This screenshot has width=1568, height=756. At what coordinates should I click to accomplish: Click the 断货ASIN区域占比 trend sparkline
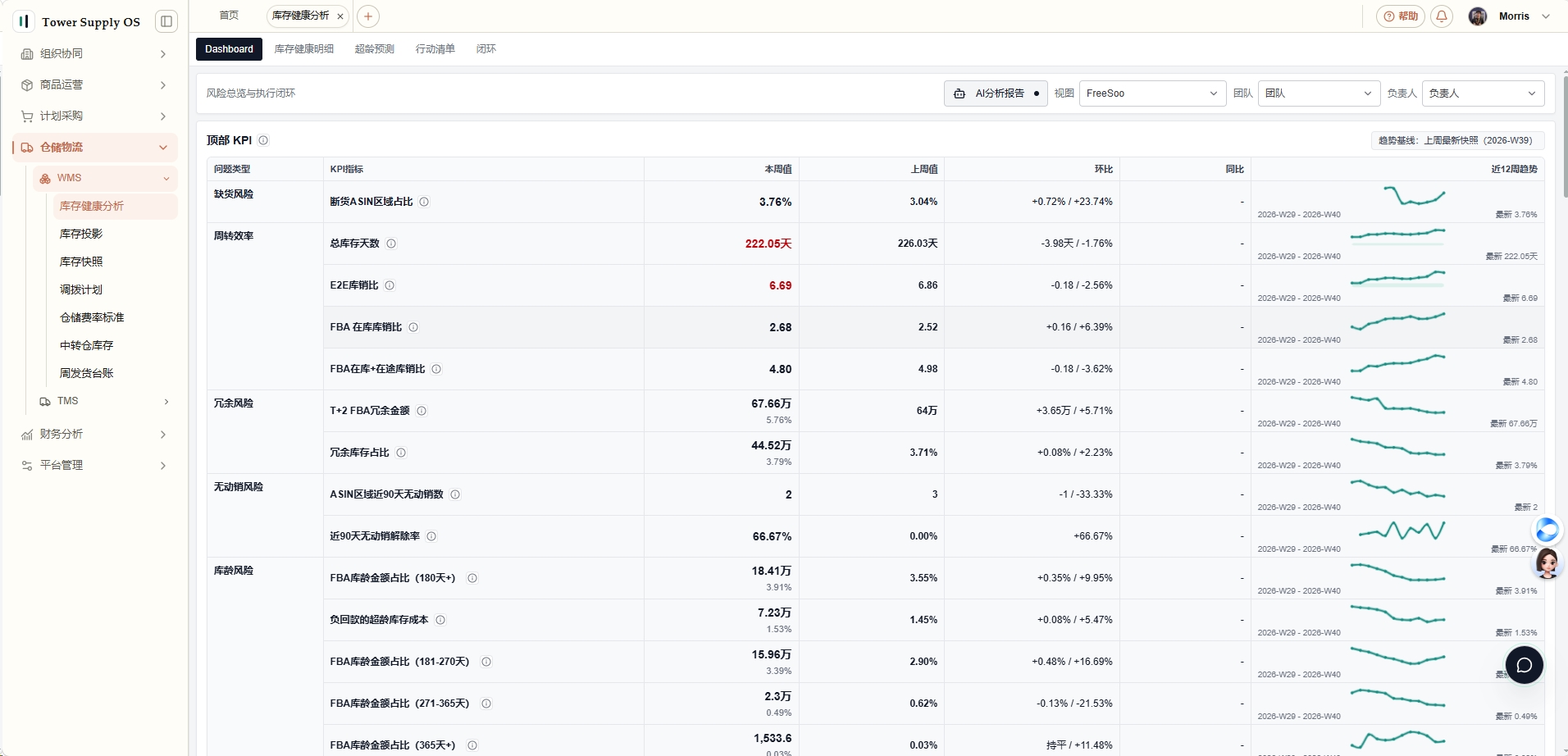(1414, 196)
